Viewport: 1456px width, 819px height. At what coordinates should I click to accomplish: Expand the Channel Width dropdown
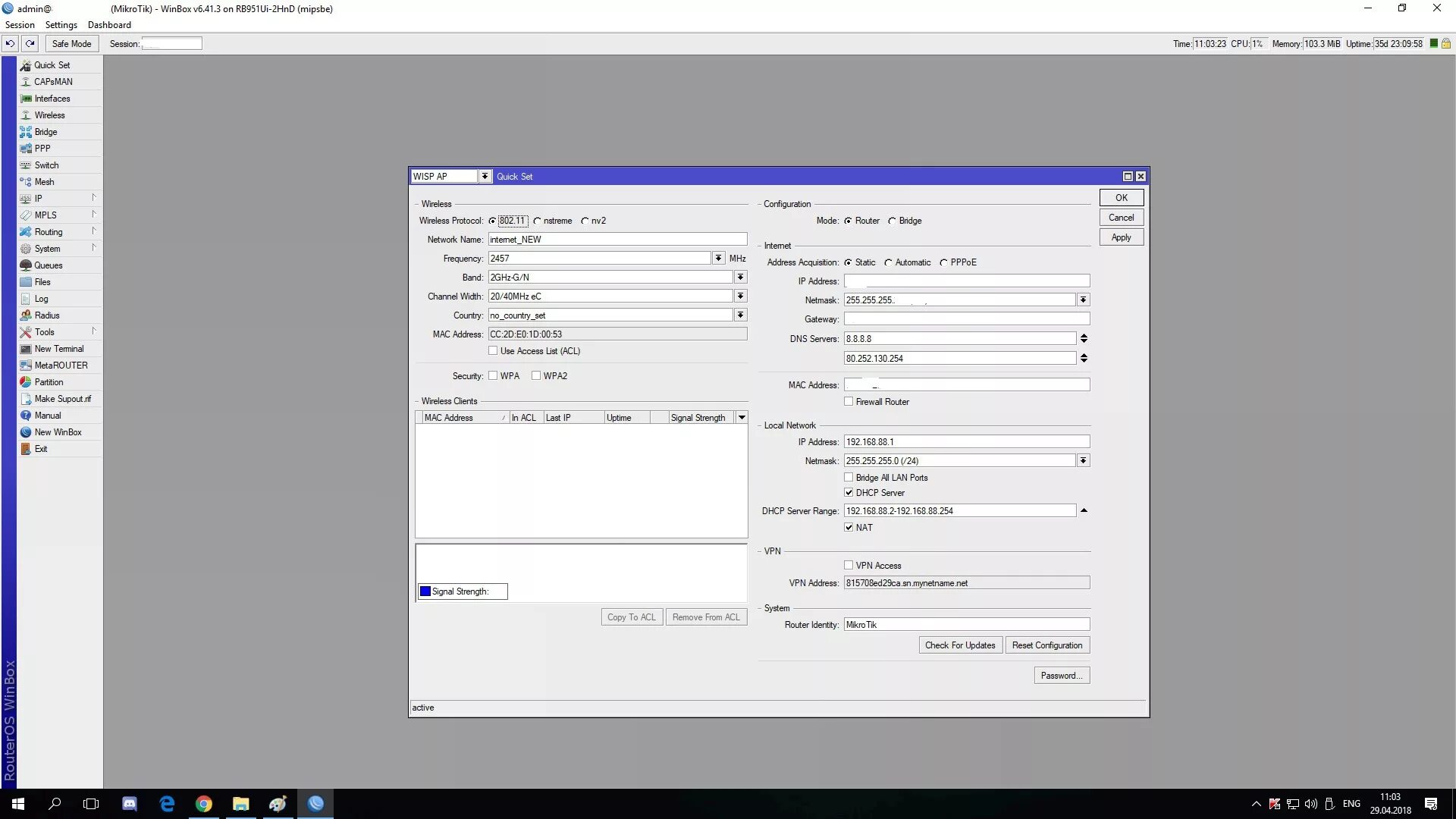[741, 297]
